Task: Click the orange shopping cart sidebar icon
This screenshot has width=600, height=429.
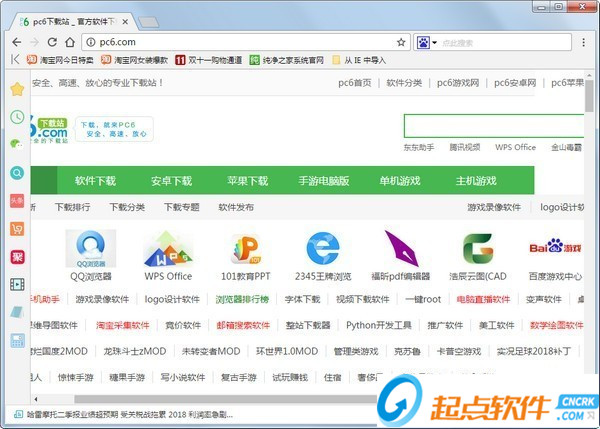Action: (17, 229)
